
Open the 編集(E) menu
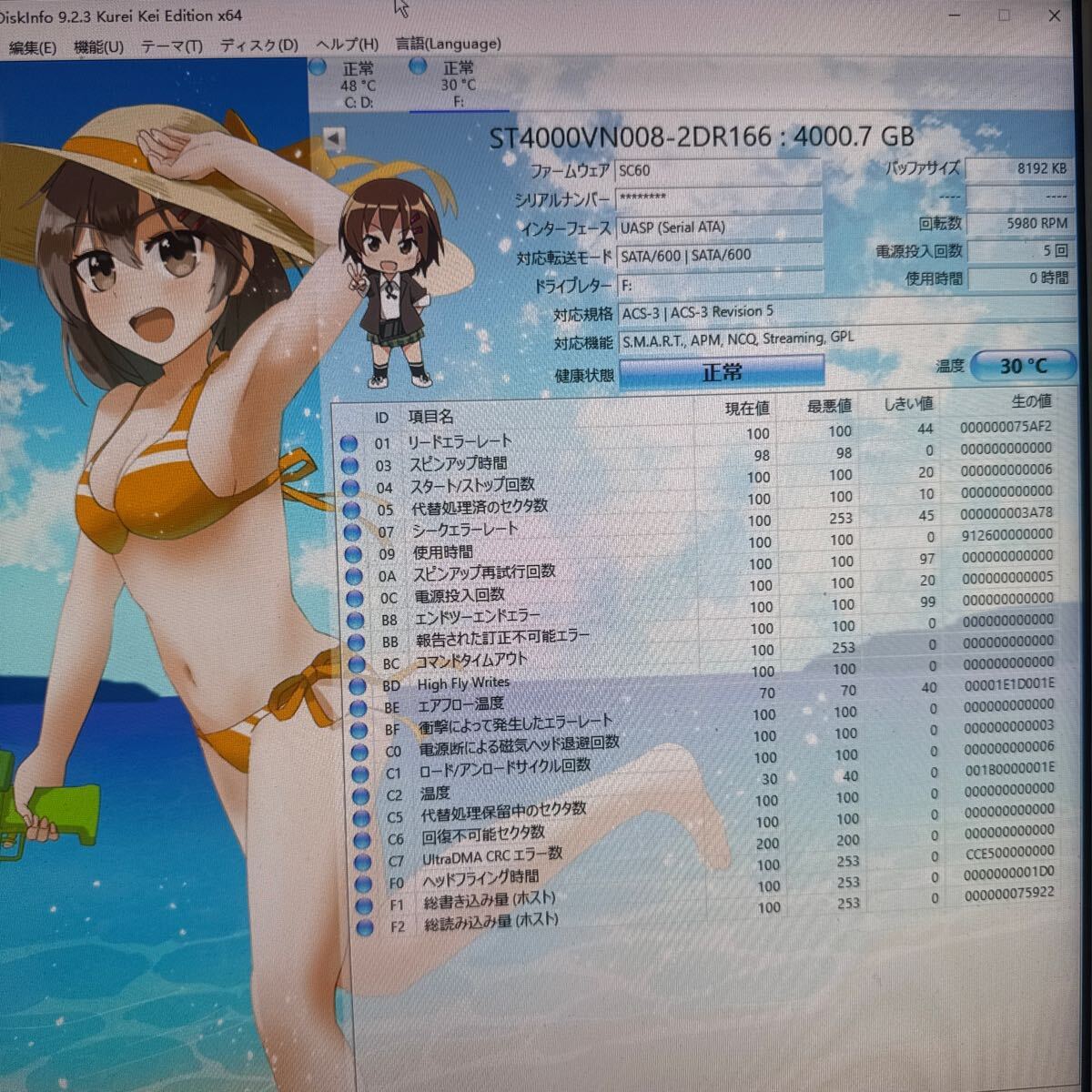pyautogui.click(x=29, y=43)
